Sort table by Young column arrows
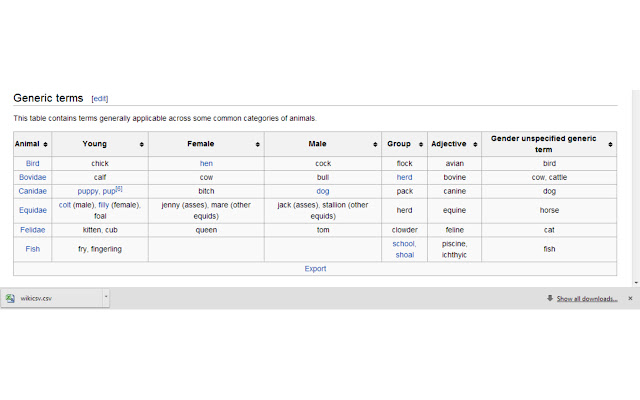Viewport: 640px width, 400px height. click(142, 144)
